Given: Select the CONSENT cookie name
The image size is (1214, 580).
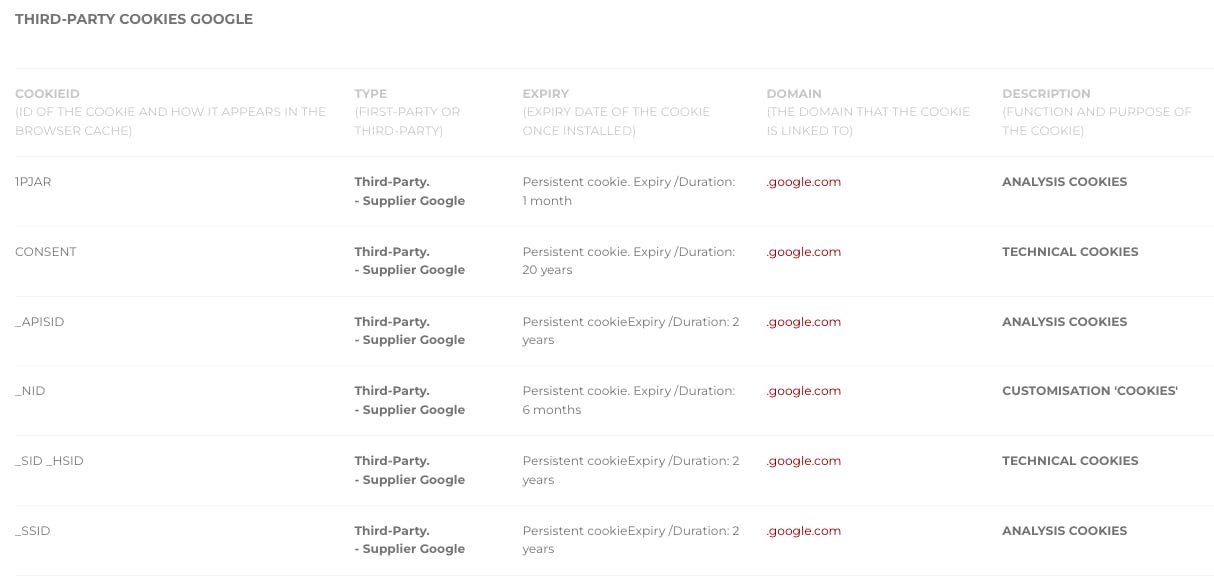Looking at the screenshot, I should pyautogui.click(x=46, y=252).
